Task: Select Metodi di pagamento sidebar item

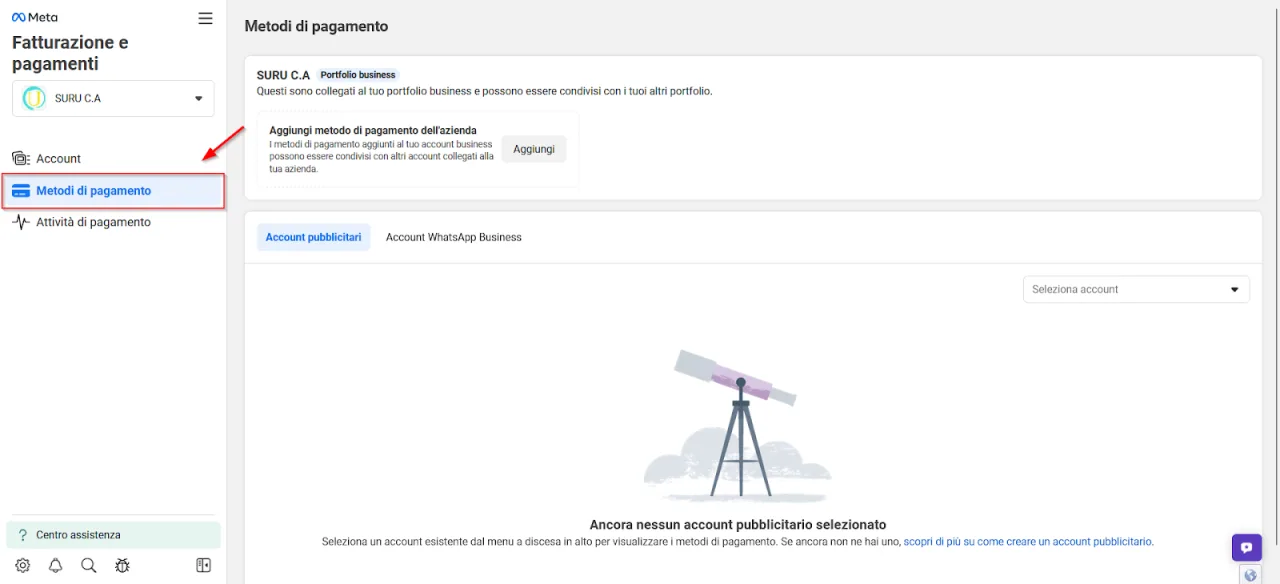Action: 113,191
